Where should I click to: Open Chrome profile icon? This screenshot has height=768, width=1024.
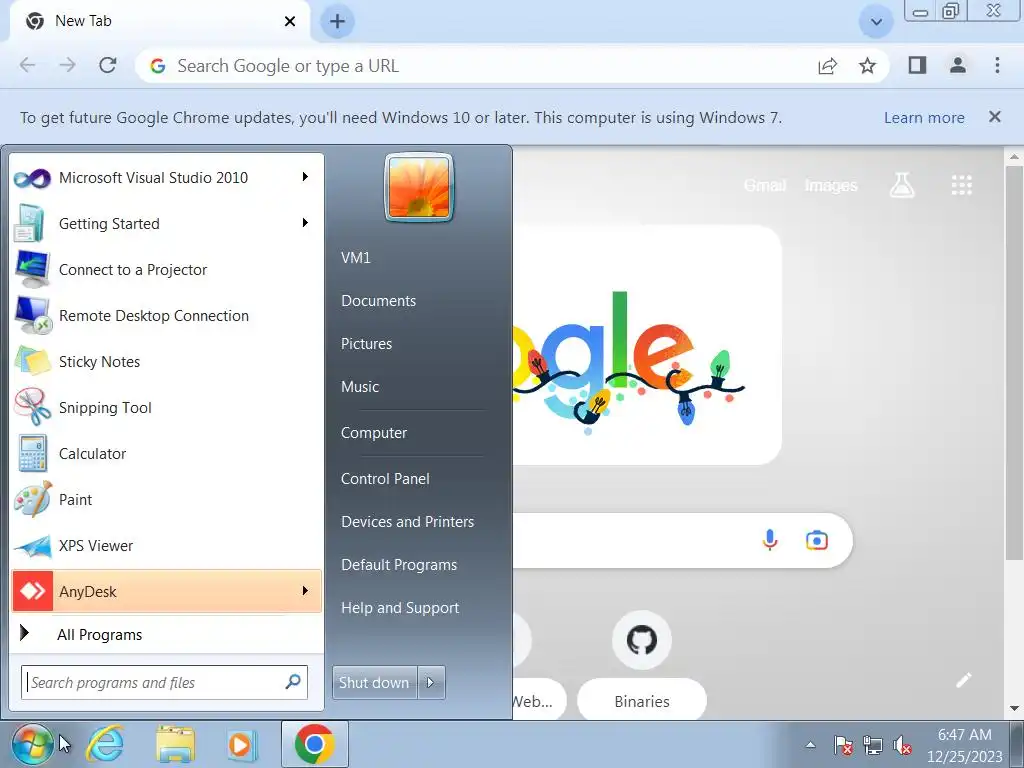pyautogui.click(x=957, y=65)
